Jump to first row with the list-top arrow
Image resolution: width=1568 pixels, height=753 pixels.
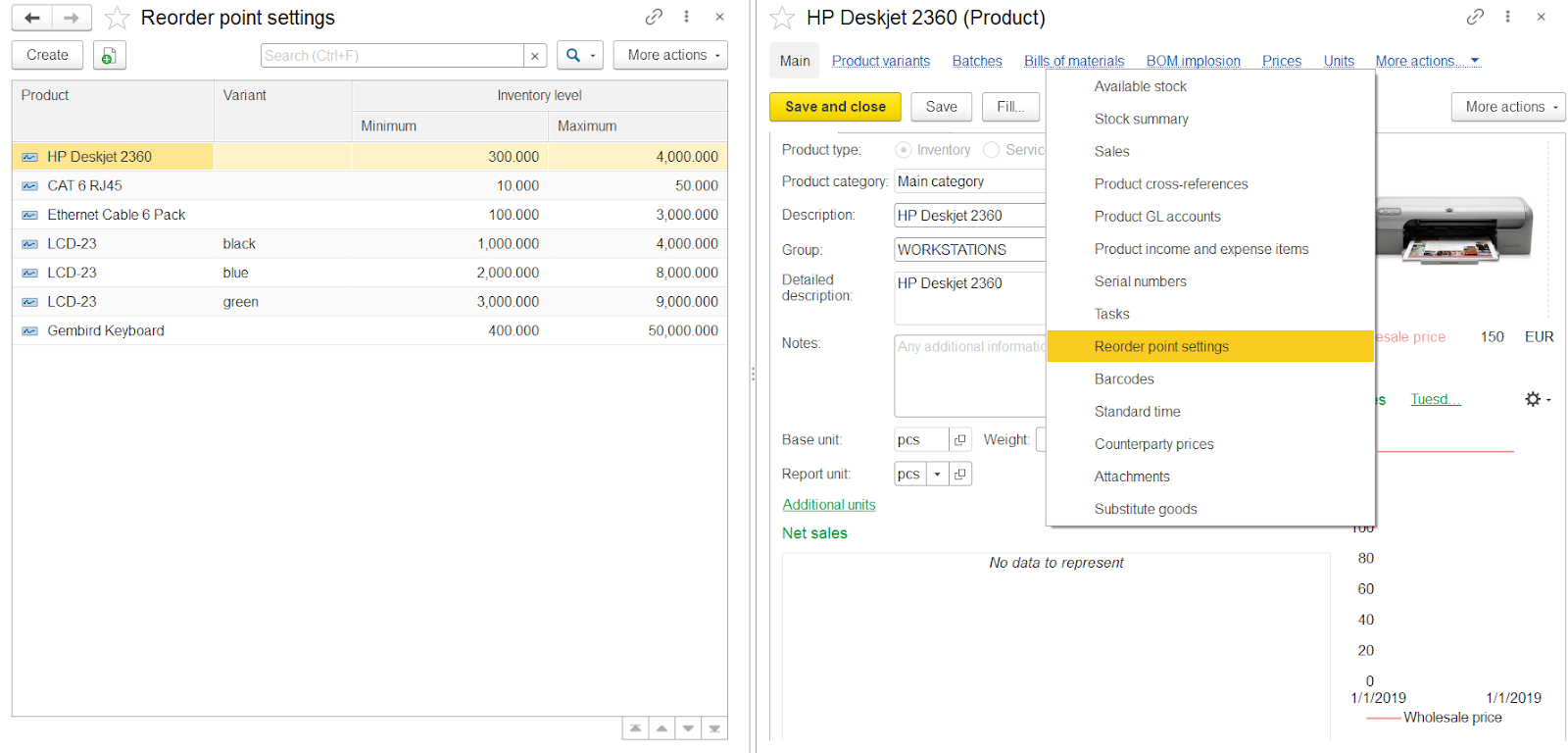[x=635, y=728]
